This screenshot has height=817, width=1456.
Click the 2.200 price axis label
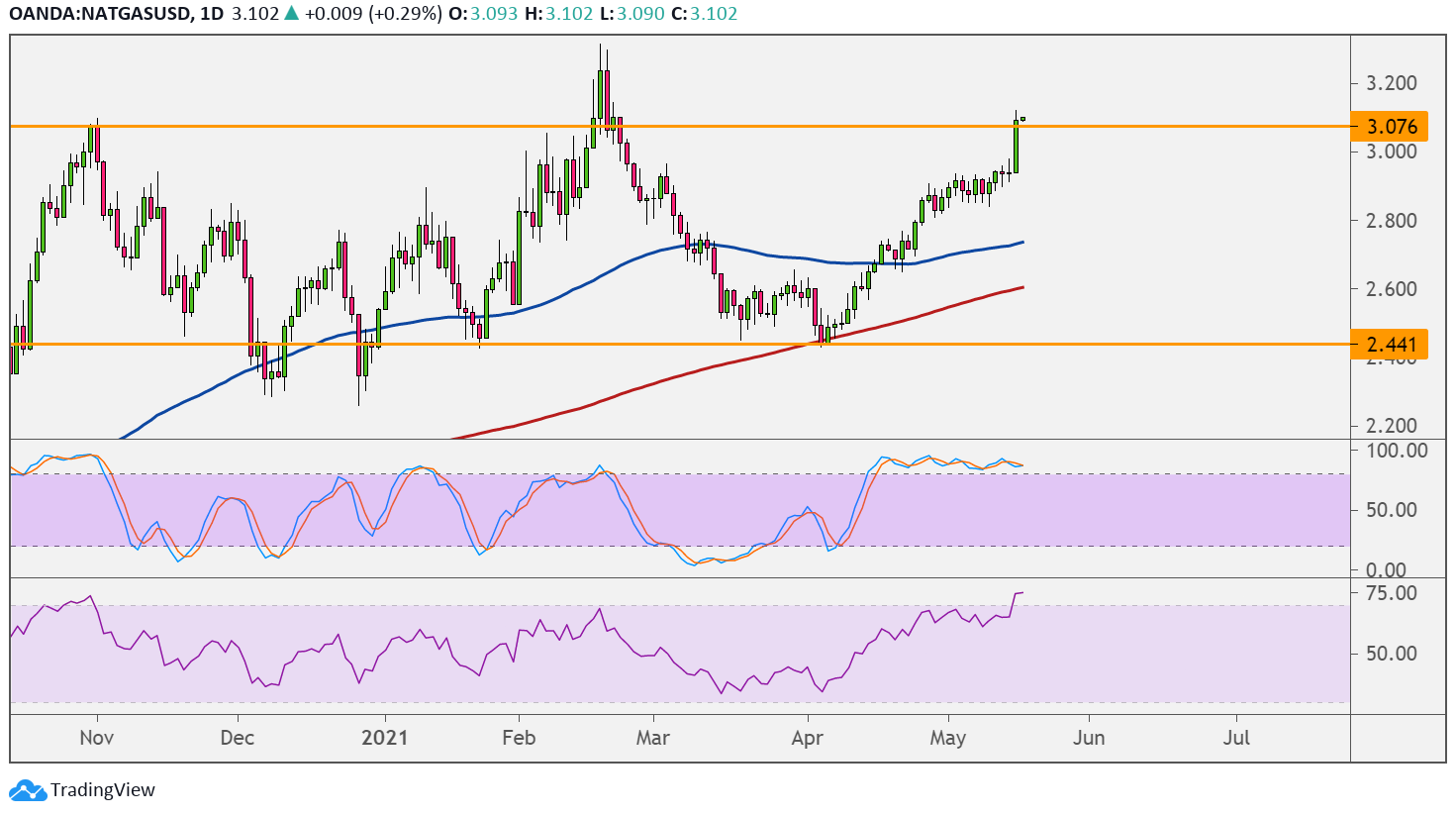point(1392,426)
